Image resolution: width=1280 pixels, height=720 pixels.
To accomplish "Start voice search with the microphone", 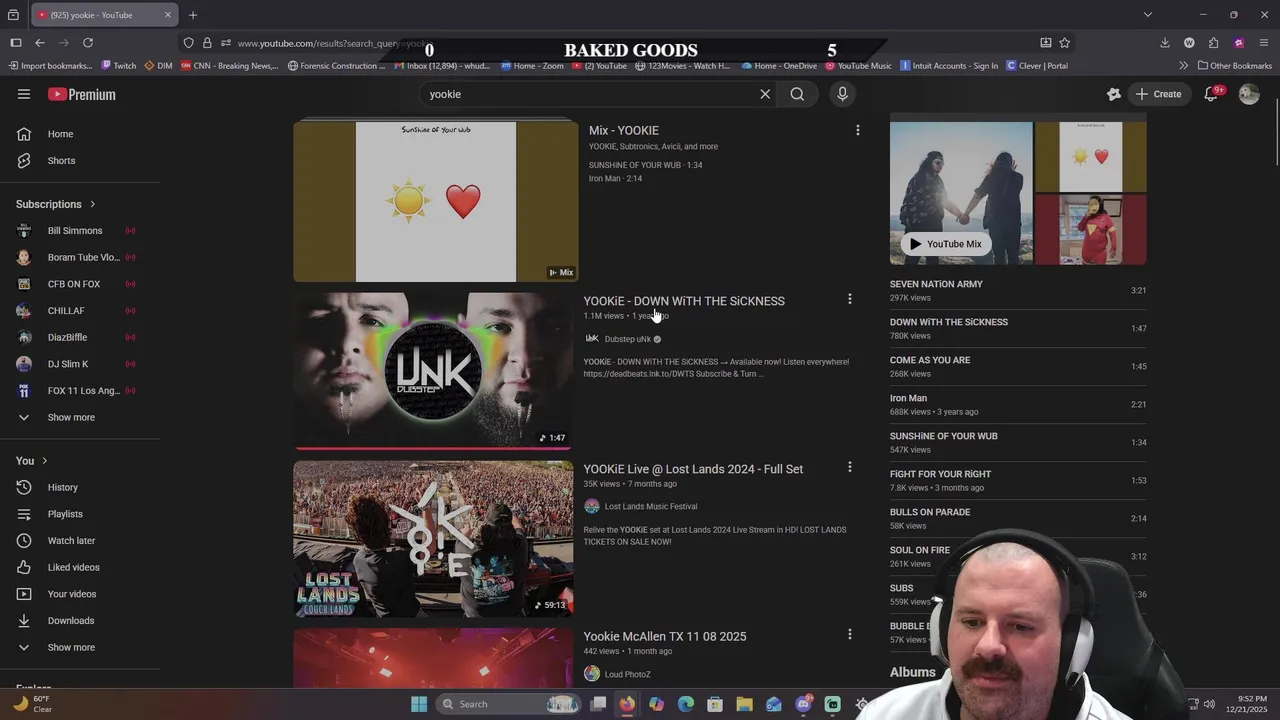I will click(842, 94).
